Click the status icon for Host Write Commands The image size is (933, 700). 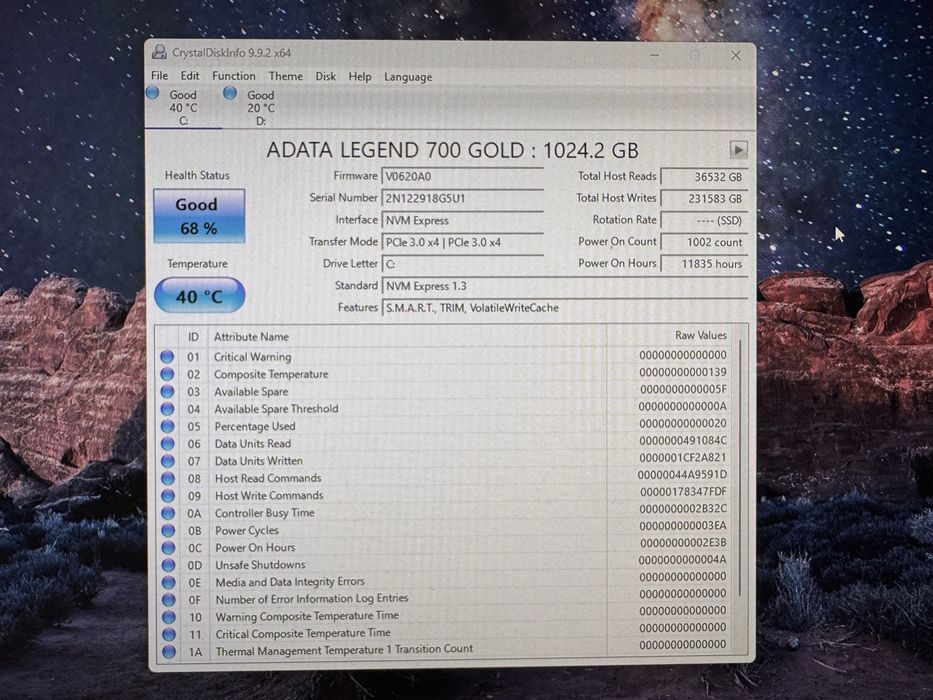pyautogui.click(x=168, y=495)
